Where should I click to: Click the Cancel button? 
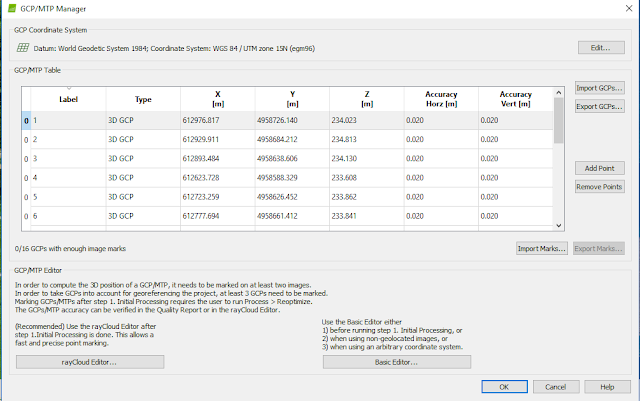(556, 387)
